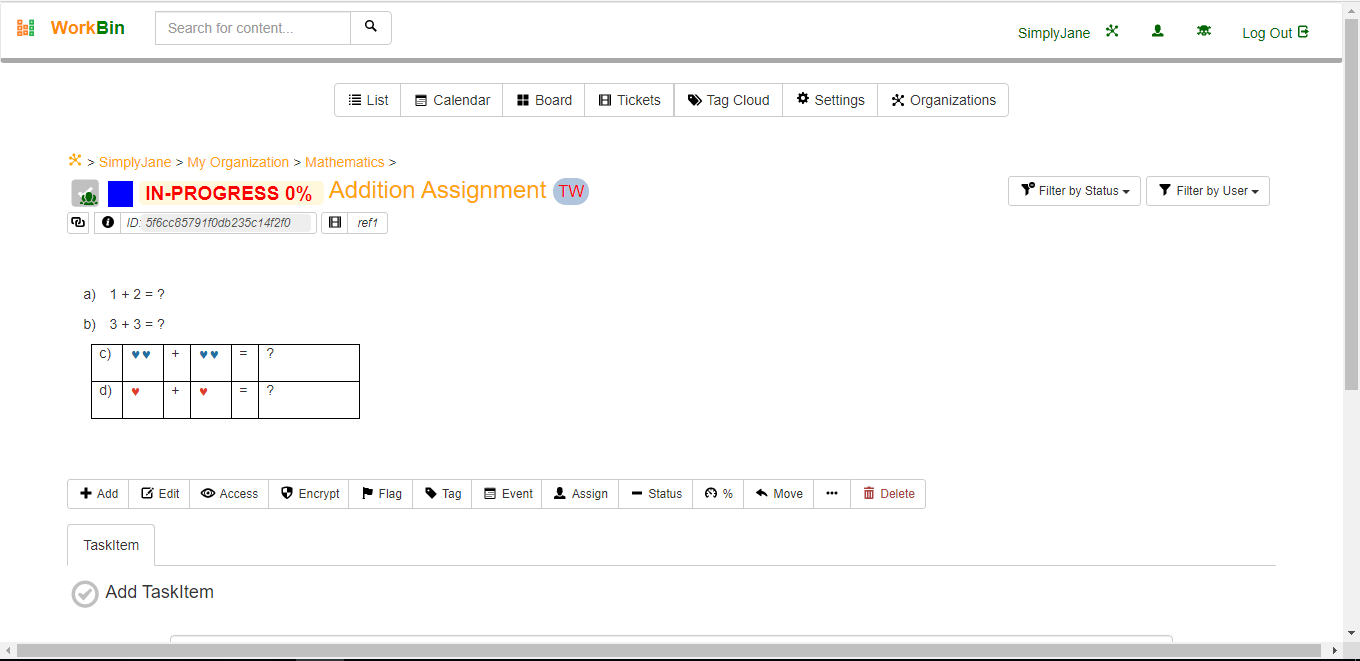Click the Access eye button
The width and height of the screenshot is (1360, 661).
229,494
